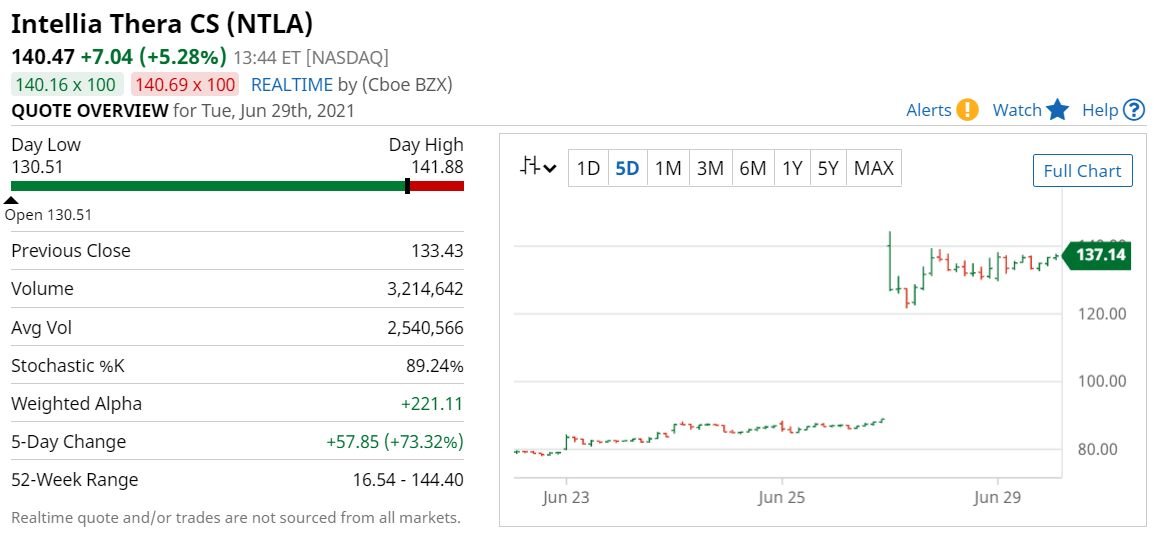Click the Stochastic %K value 89.24%

pyautogui.click(x=433, y=366)
